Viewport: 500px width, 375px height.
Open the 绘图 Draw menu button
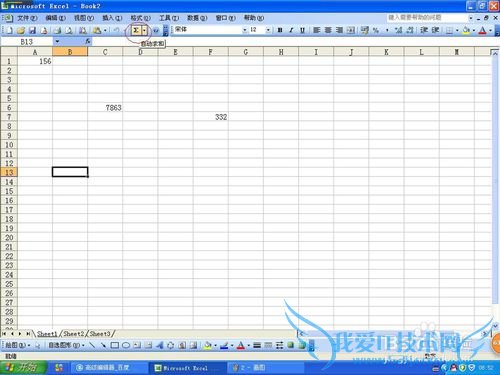[18, 345]
